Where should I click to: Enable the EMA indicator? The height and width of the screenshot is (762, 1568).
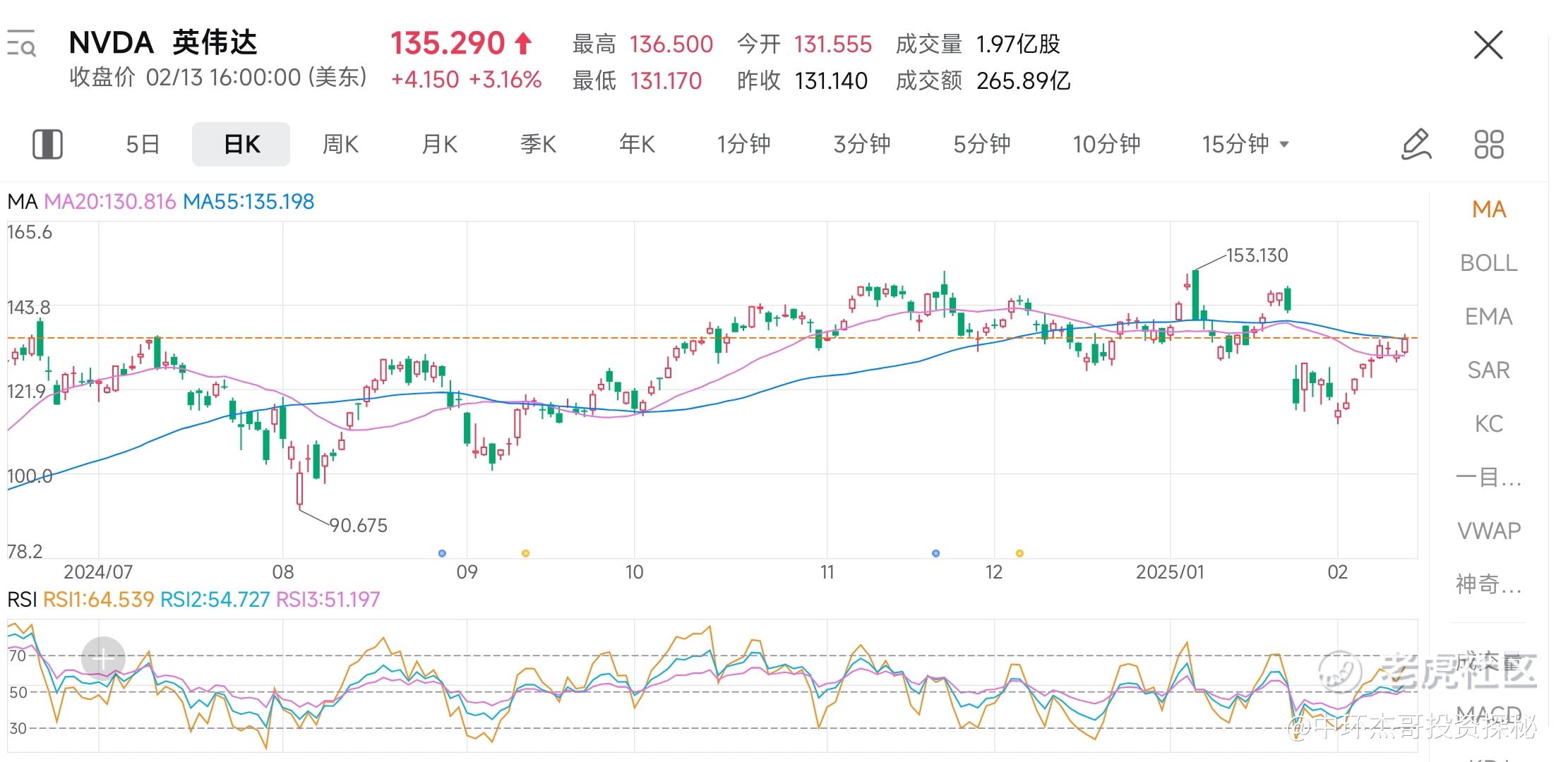point(1488,317)
